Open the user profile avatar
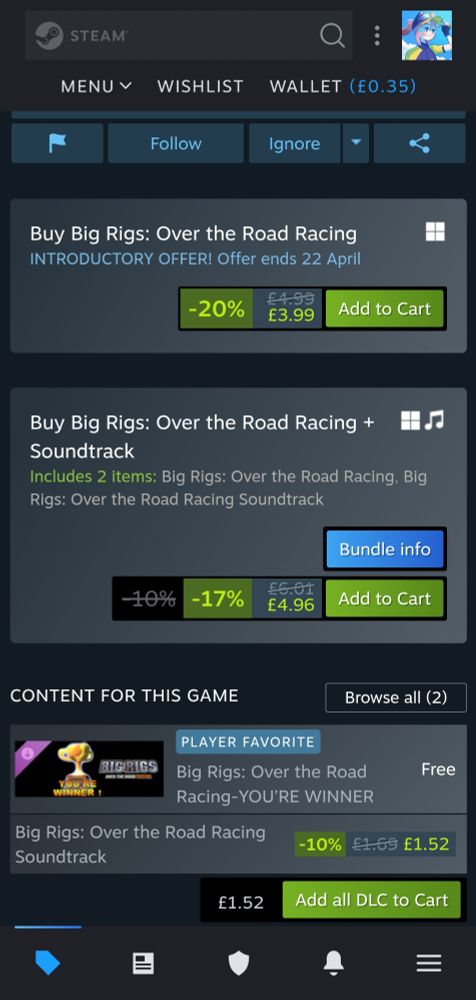476x1000 pixels. tap(427, 35)
